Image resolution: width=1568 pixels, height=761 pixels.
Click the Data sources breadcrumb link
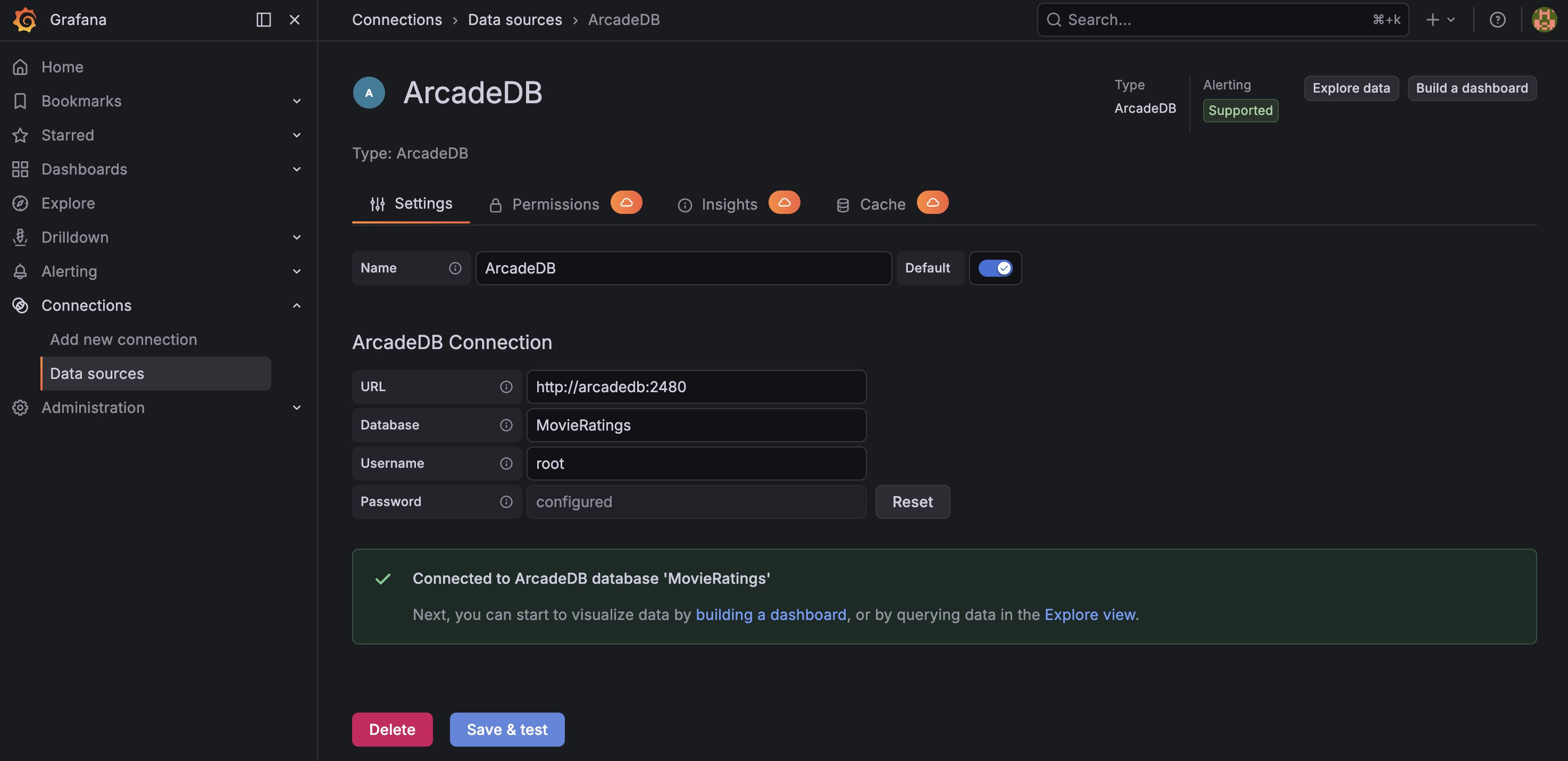coord(515,20)
